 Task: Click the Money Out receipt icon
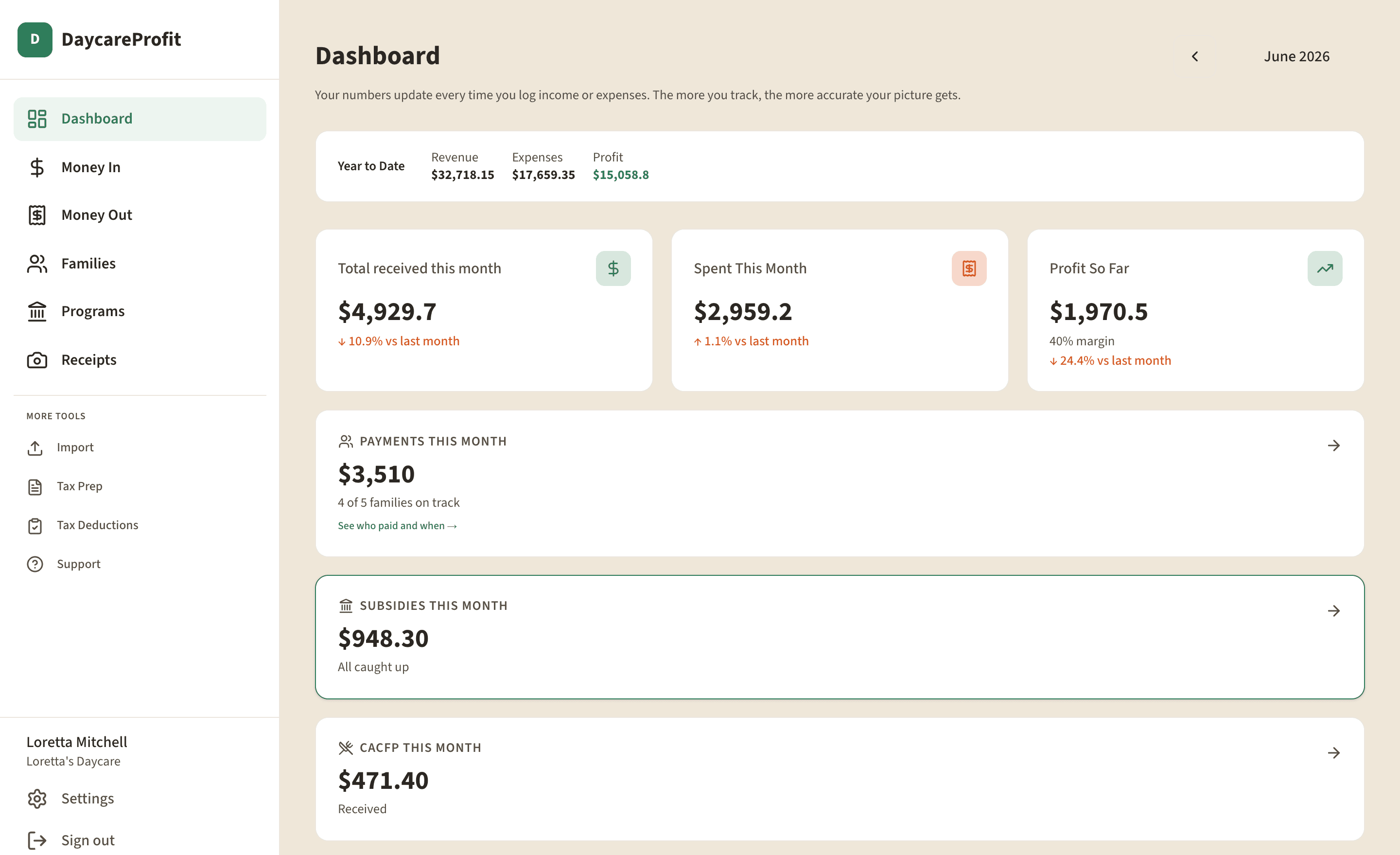click(37, 215)
